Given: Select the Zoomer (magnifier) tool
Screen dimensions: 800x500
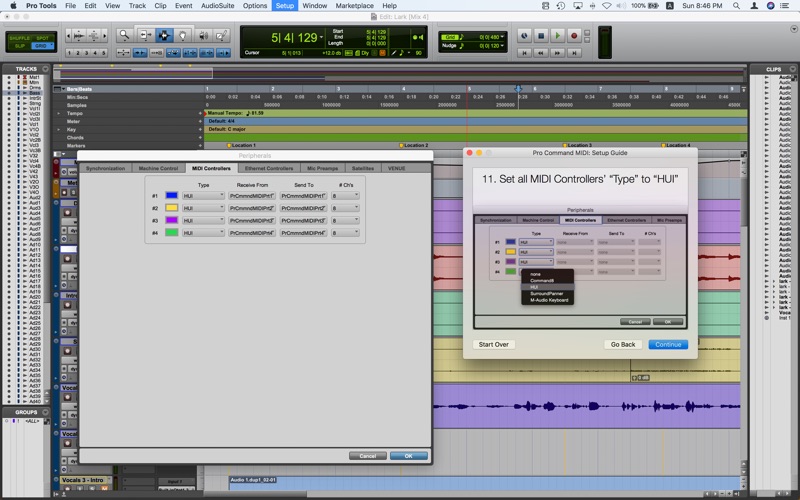Looking at the screenshot, I should 123,35.
